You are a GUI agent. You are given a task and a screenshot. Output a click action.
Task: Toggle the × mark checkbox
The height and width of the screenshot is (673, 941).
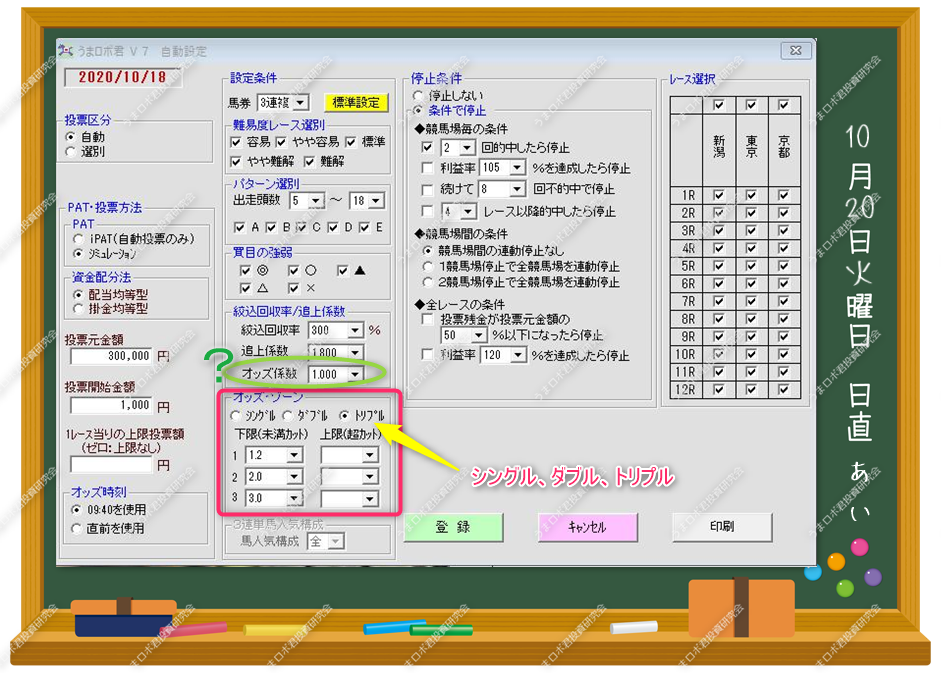[x=293, y=288]
